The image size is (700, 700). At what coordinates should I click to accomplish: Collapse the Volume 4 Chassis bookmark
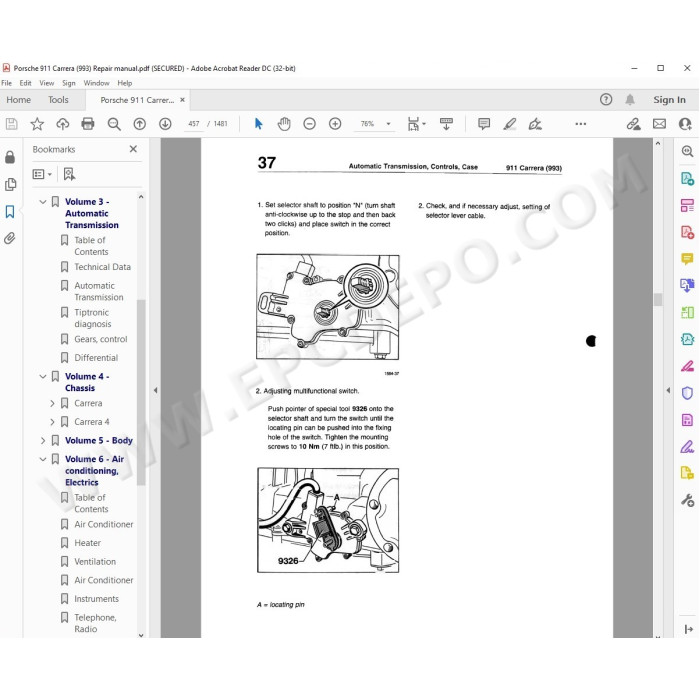43,376
